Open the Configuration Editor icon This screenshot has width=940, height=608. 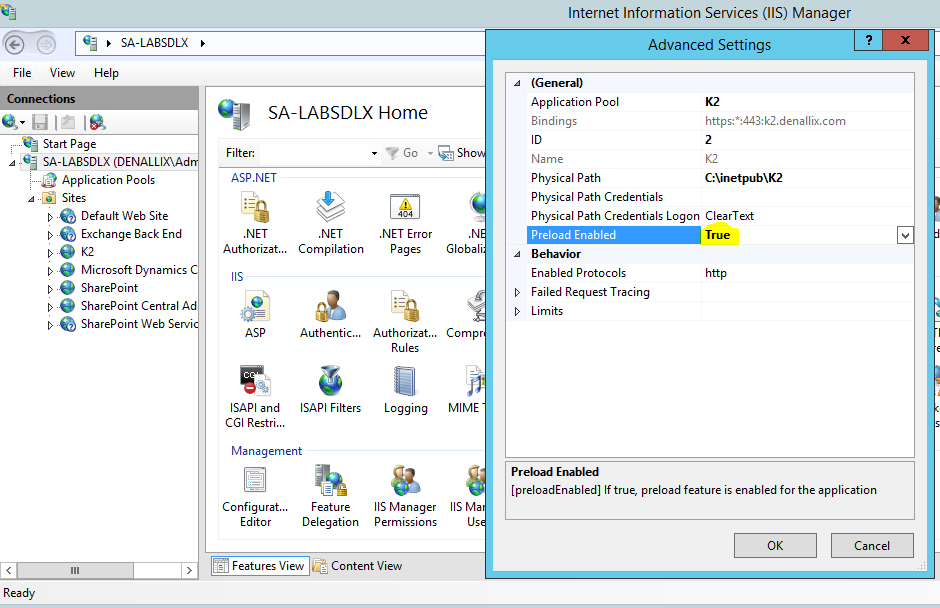[x=255, y=480]
